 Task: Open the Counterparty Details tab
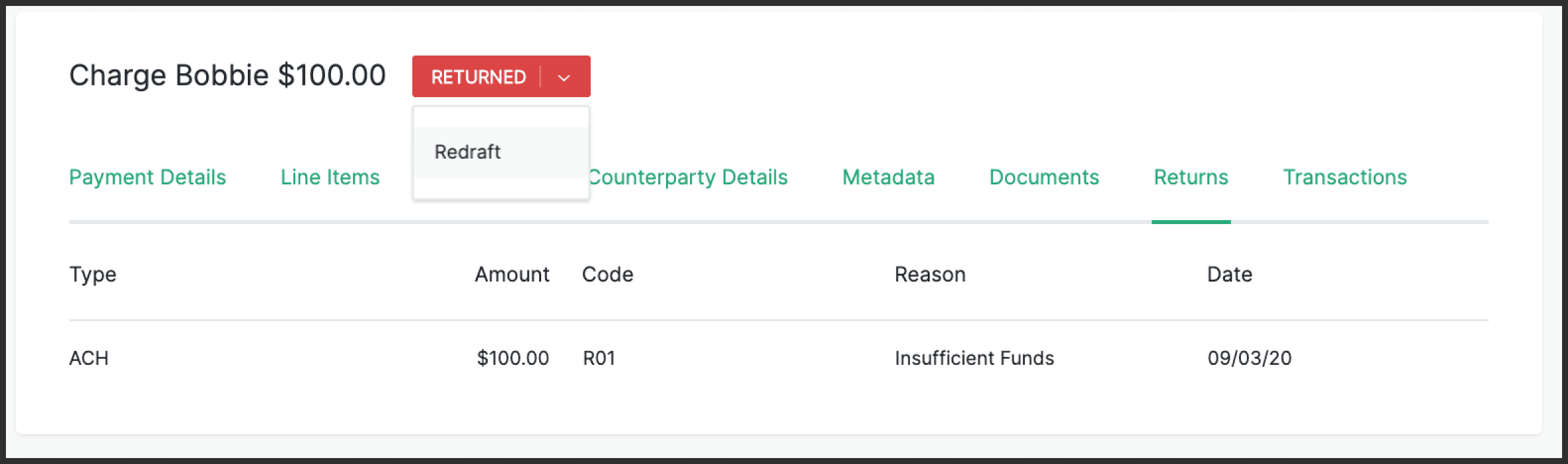[x=688, y=177]
